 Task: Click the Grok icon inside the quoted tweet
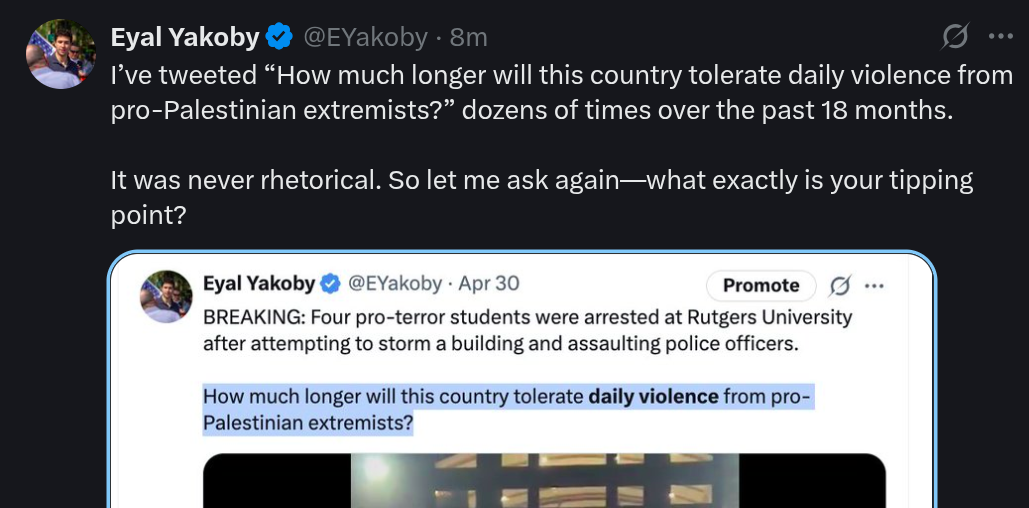840,286
